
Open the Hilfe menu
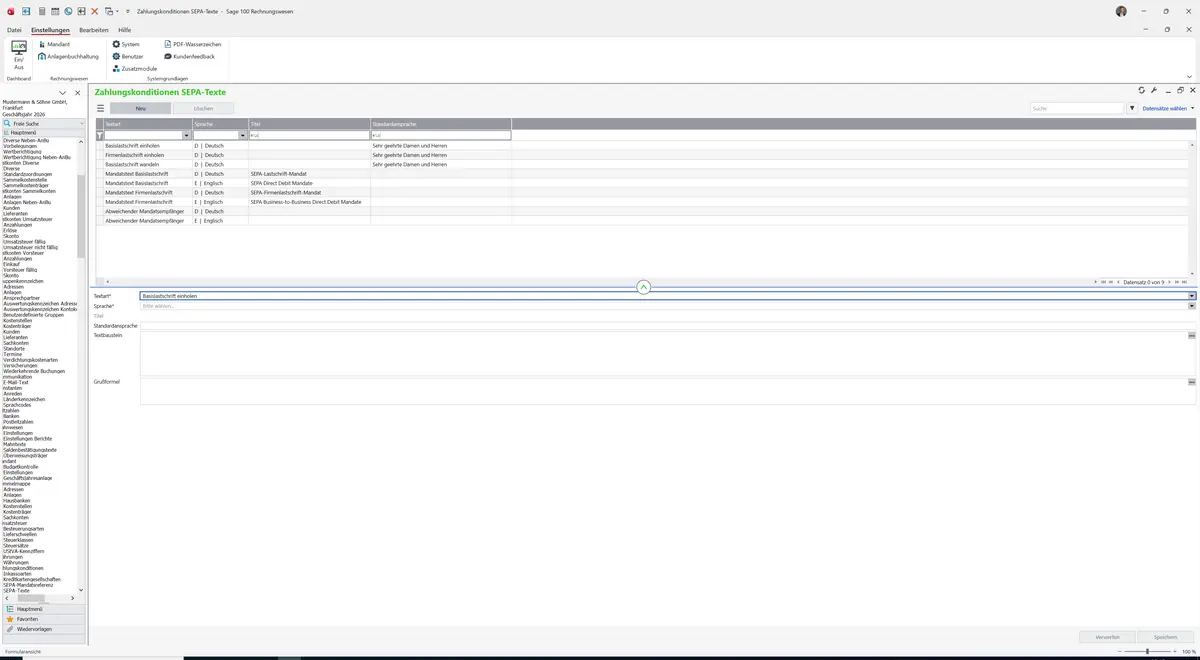[x=125, y=30]
